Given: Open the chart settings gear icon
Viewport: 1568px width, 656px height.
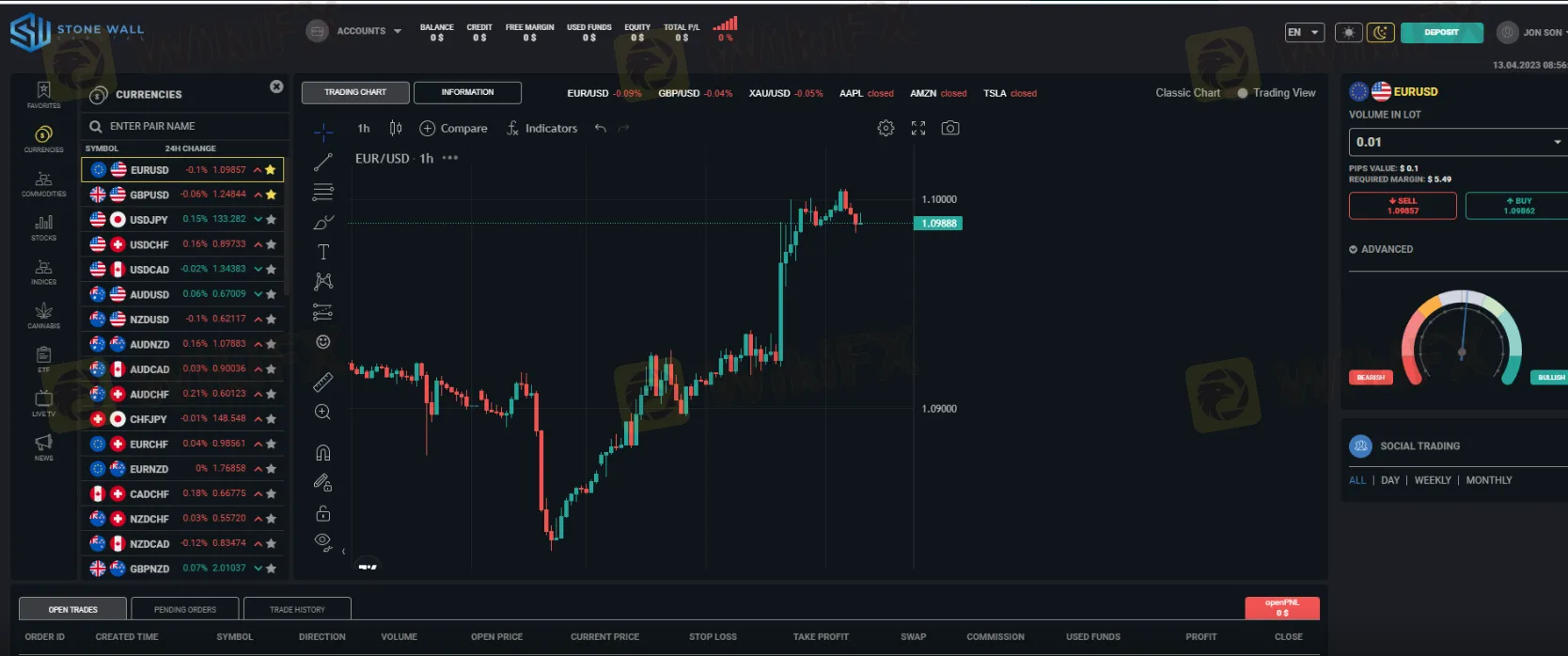Looking at the screenshot, I should (886, 128).
